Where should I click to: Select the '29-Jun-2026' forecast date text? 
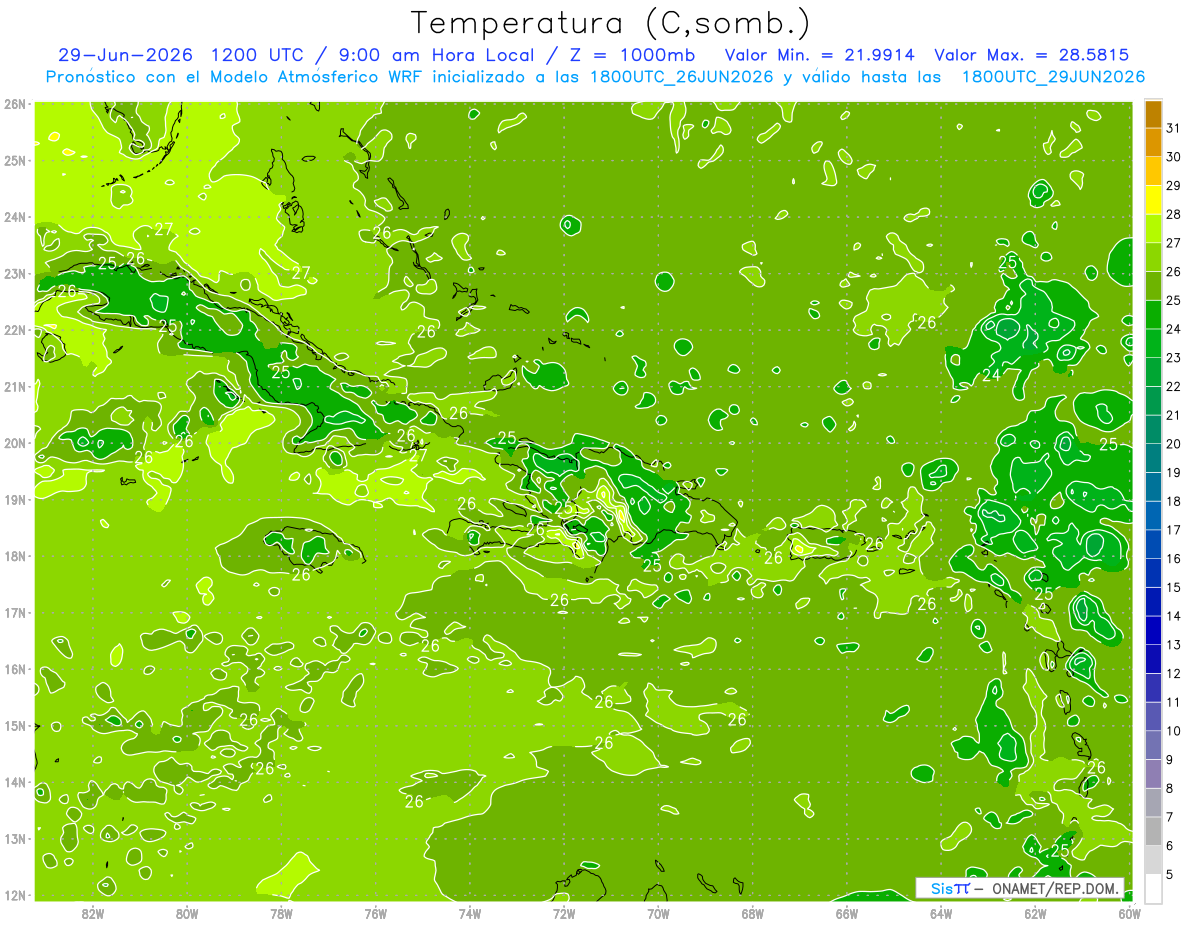click(125, 55)
